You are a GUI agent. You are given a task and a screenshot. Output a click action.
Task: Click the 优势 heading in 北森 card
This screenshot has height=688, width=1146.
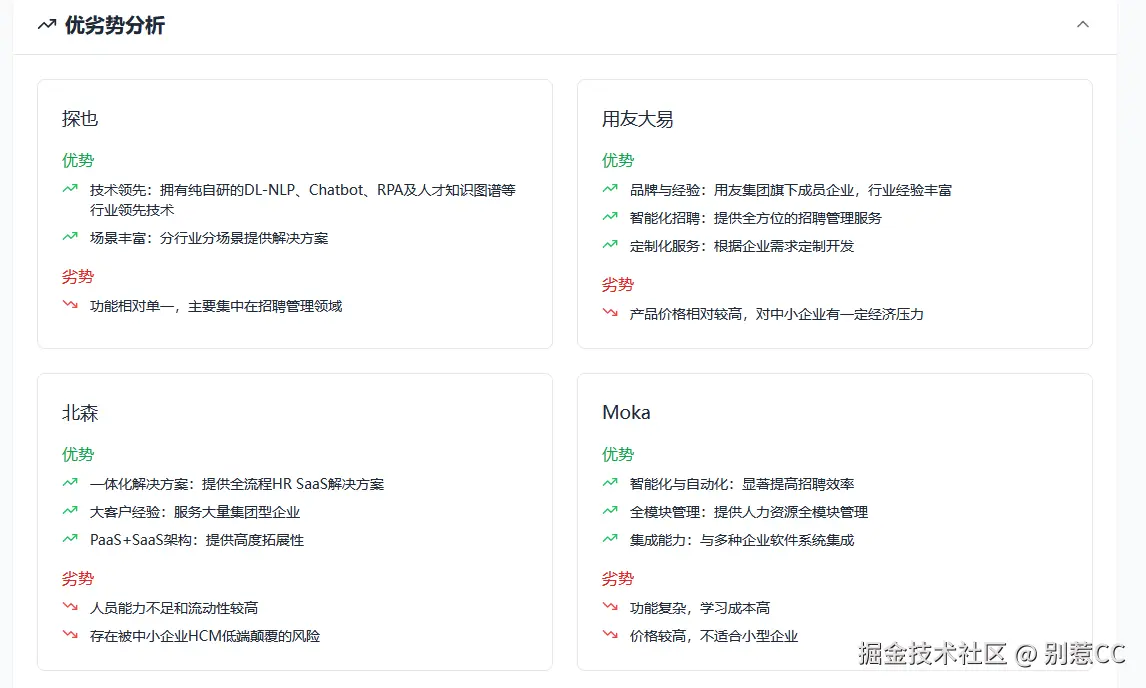78,454
